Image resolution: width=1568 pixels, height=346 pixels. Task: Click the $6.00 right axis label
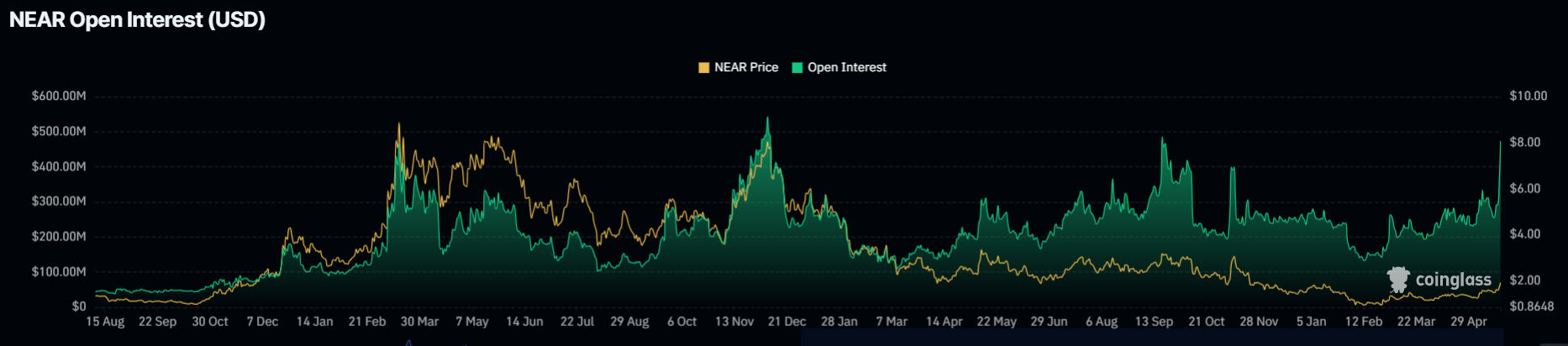coord(1525,188)
